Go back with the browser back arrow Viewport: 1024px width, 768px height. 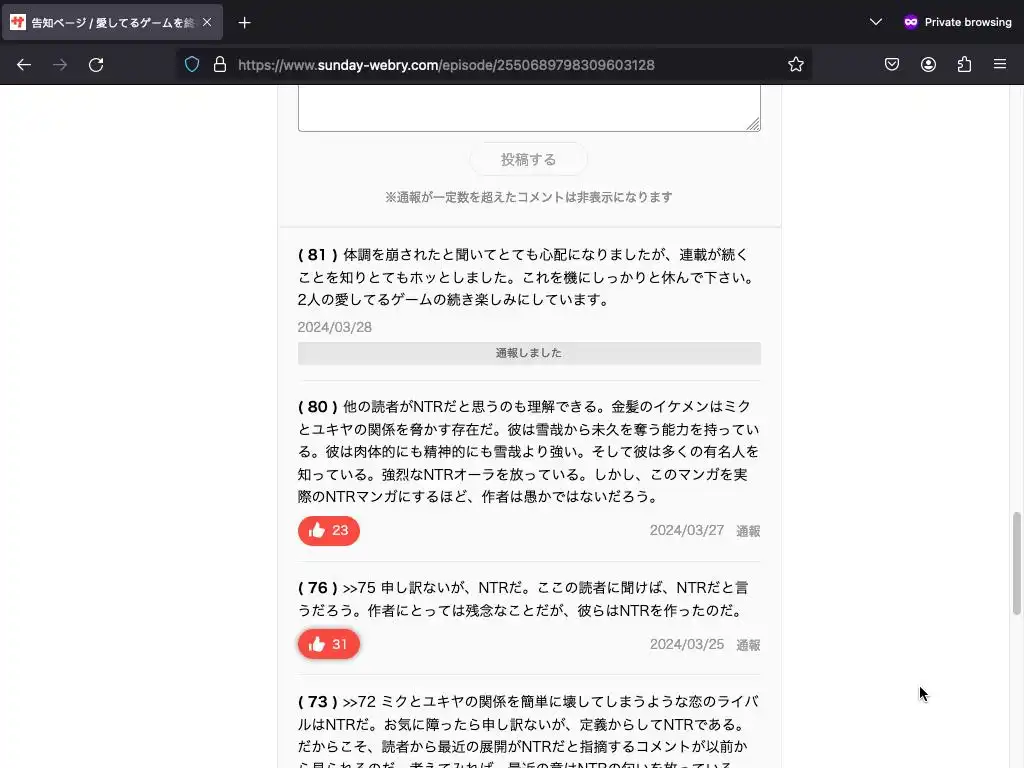24,65
